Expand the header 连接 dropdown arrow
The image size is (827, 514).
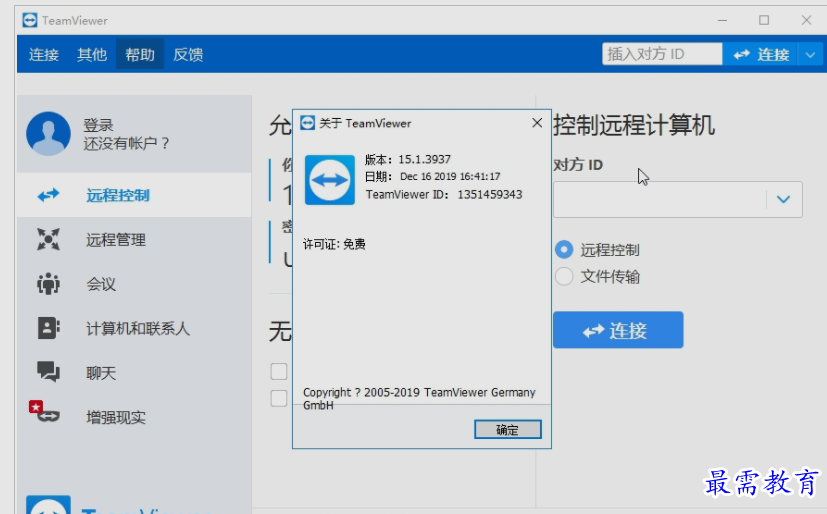(x=811, y=54)
